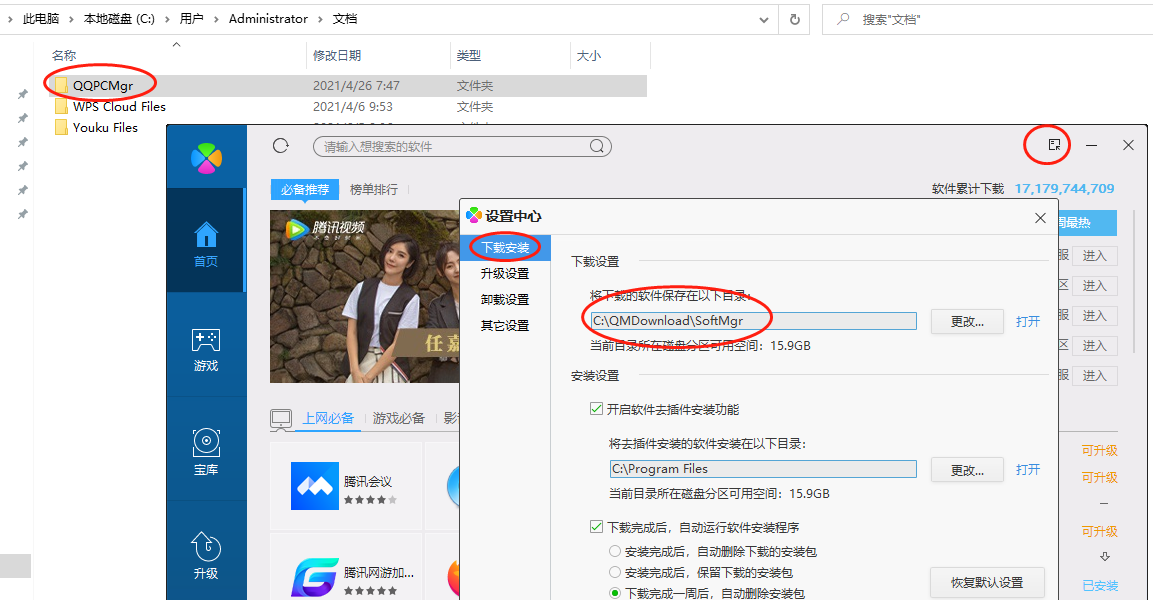Toggle 开启软件去插件安装功能 checkbox
This screenshot has width=1153, height=600.
[x=596, y=409]
